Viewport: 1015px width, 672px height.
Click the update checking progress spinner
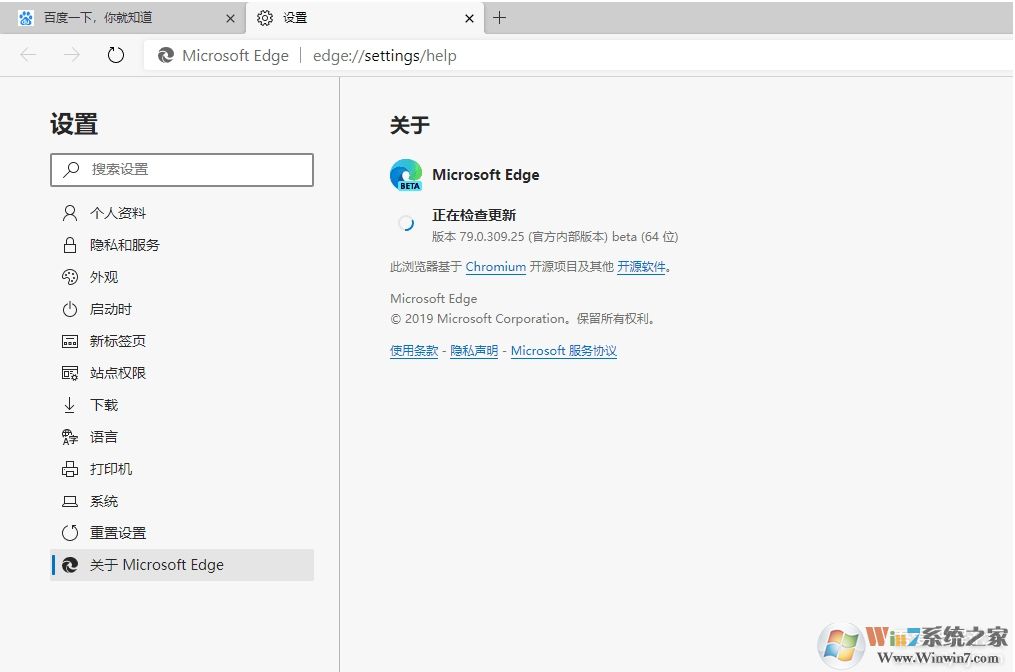click(404, 222)
